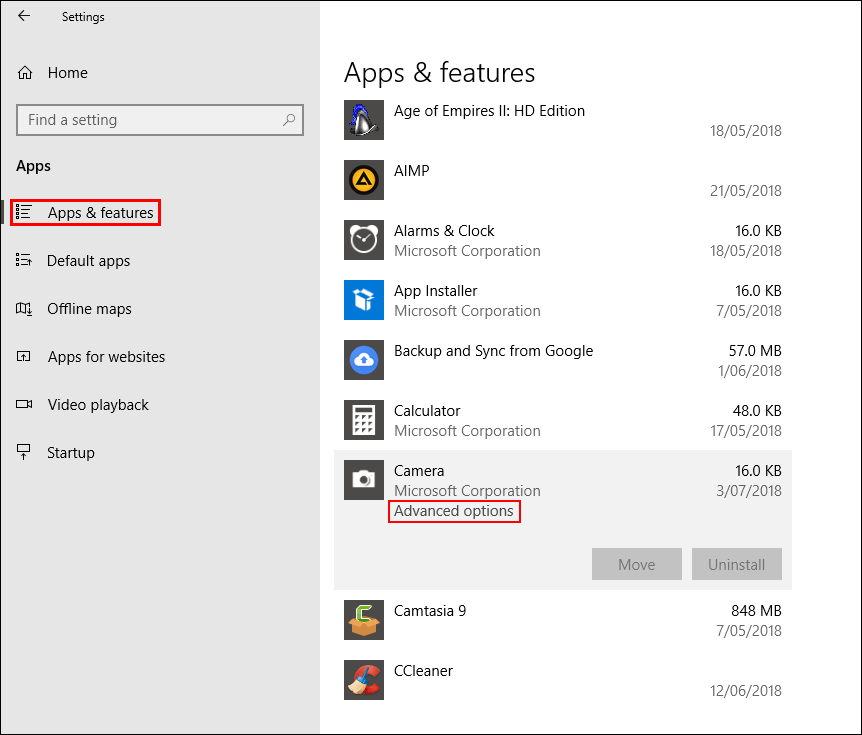Click the Apps for websites icon
This screenshot has width=862, height=735.
(x=24, y=356)
